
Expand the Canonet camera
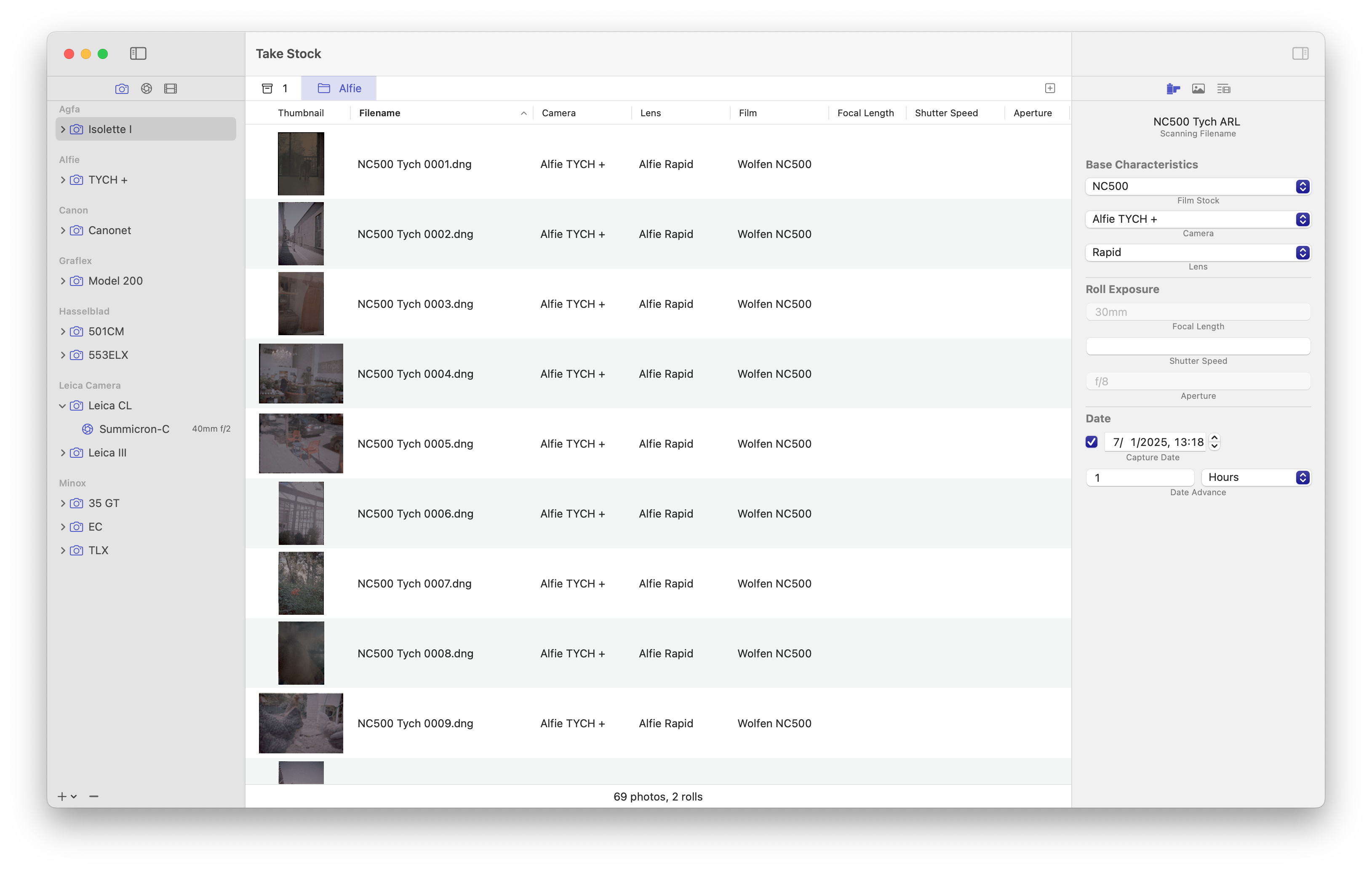(x=63, y=230)
